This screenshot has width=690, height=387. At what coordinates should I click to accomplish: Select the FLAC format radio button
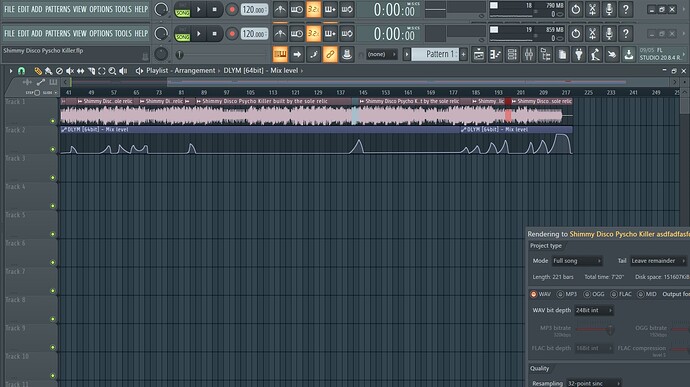pos(613,294)
